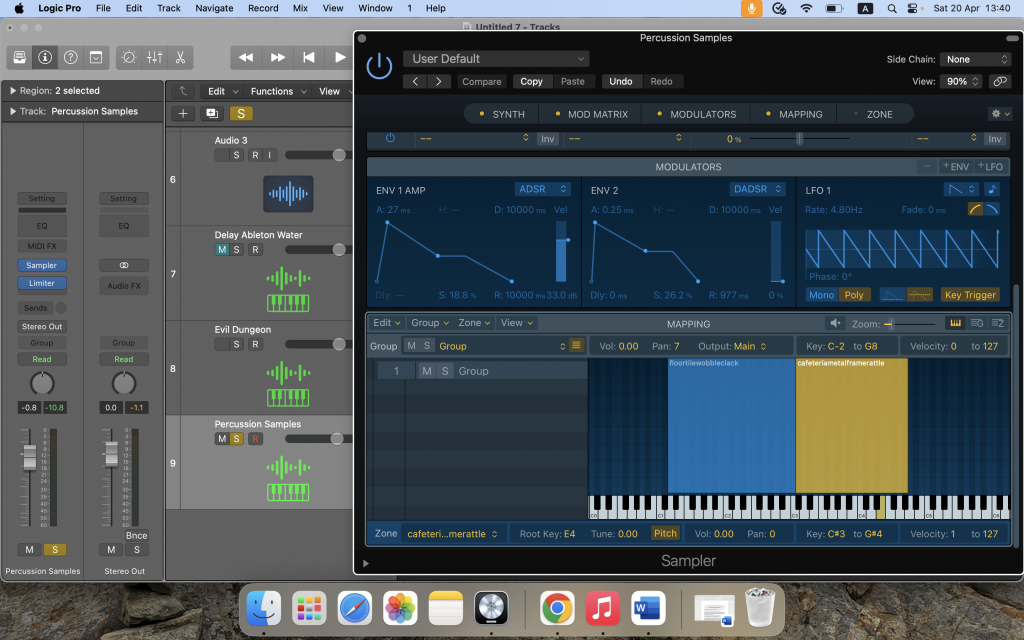
Task: Open Spotlight search in the menu bar
Action: [x=891, y=8]
